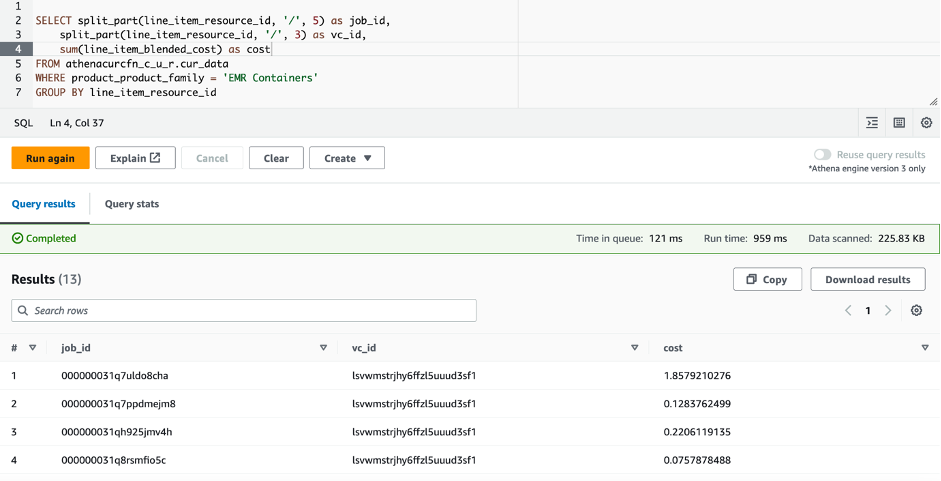Click the GROUP BY line in the editor

[x=126, y=92]
